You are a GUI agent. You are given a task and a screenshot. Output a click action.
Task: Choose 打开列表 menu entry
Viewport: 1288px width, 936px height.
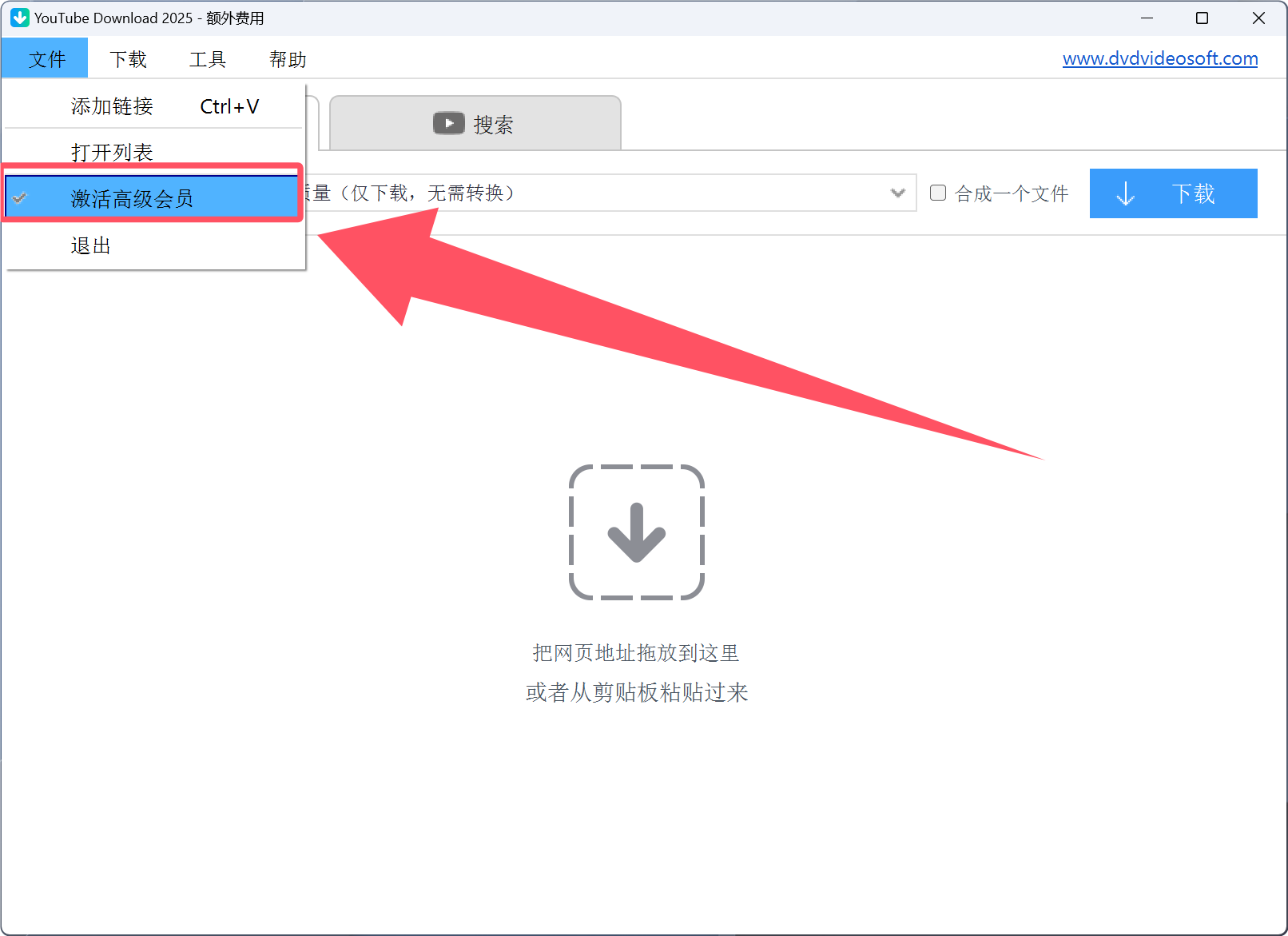tap(112, 152)
